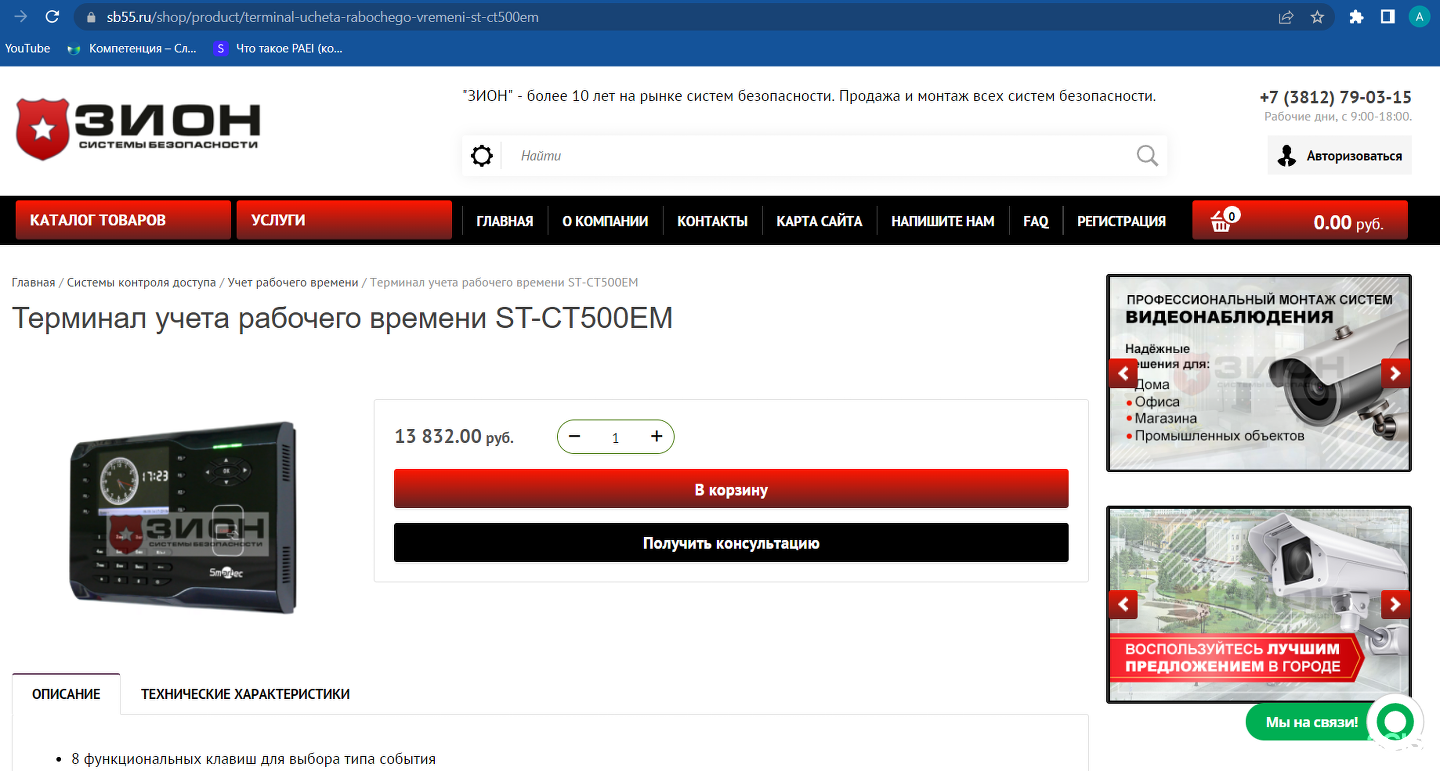The width and height of the screenshot is (1440, 771).
Task: Click the cart total 0.00 руб.
Action: pyautogui.click(x=1348, y=223)
